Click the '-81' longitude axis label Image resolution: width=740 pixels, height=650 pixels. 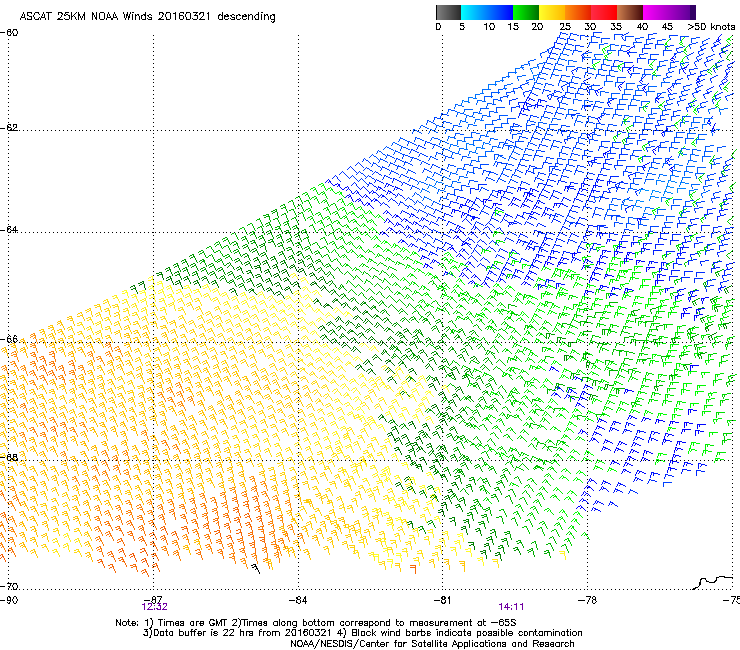tap(442, 600)
